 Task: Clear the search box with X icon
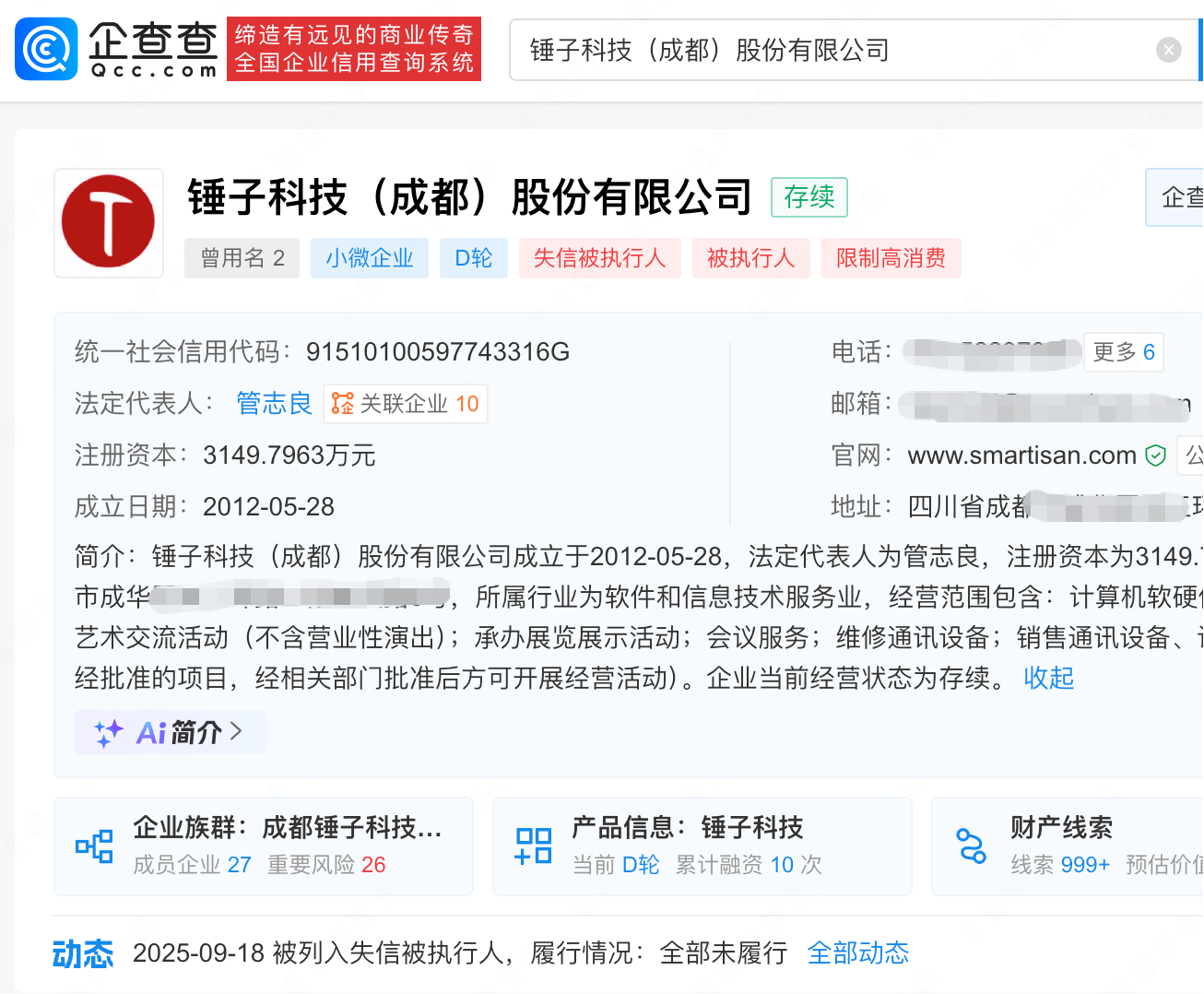click(1168, 50)
